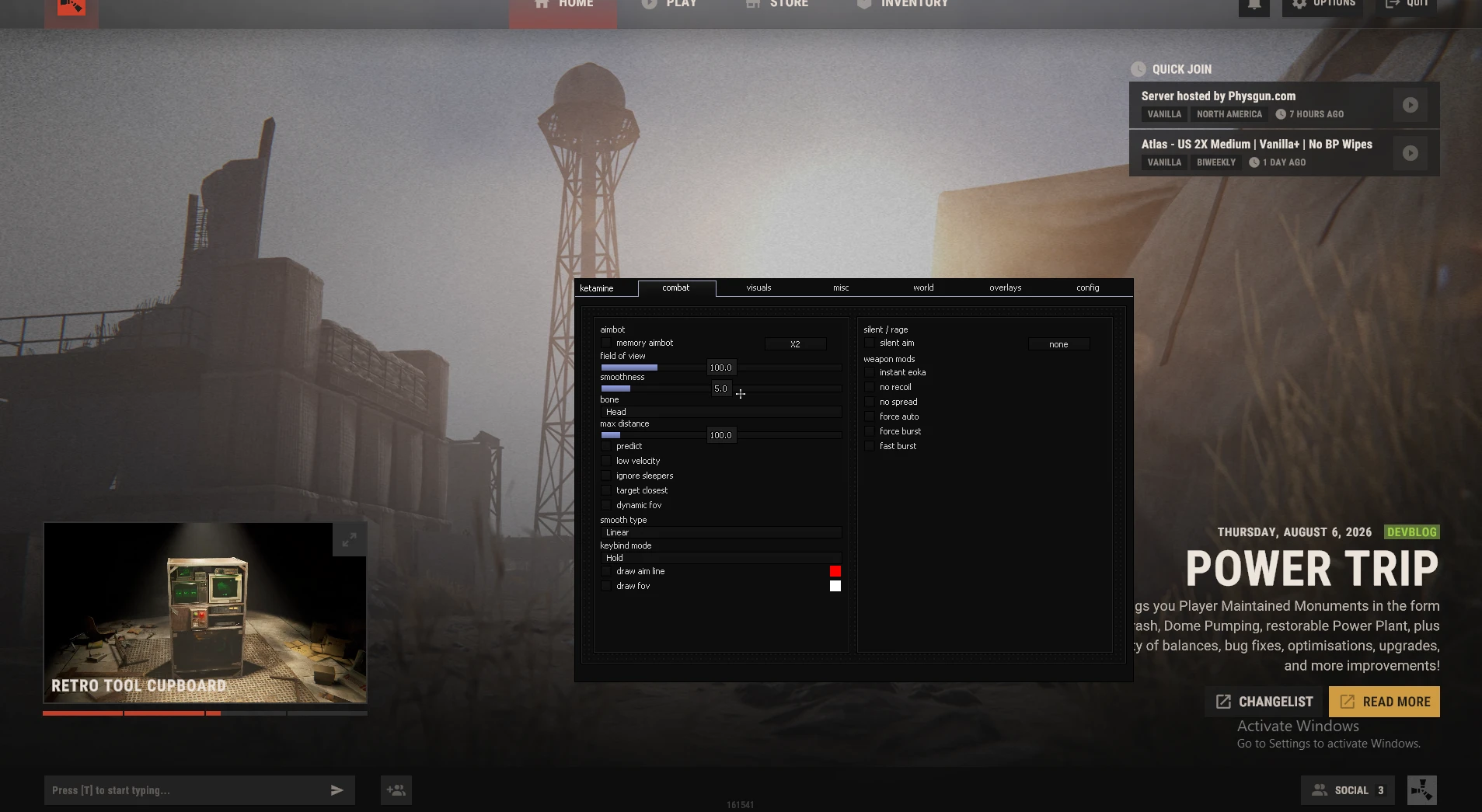This screenshot has height=812, width=1482.
Task: Enable the draw aim line checkbox
Action: pyautogui.click(x=606, y=571)
